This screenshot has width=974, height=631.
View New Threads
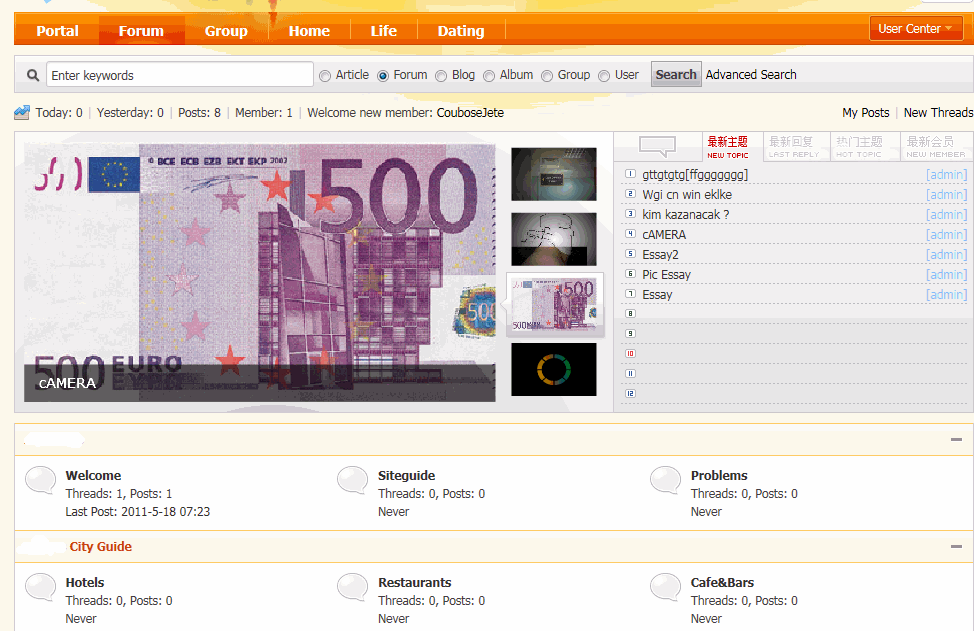coord(939,112)
